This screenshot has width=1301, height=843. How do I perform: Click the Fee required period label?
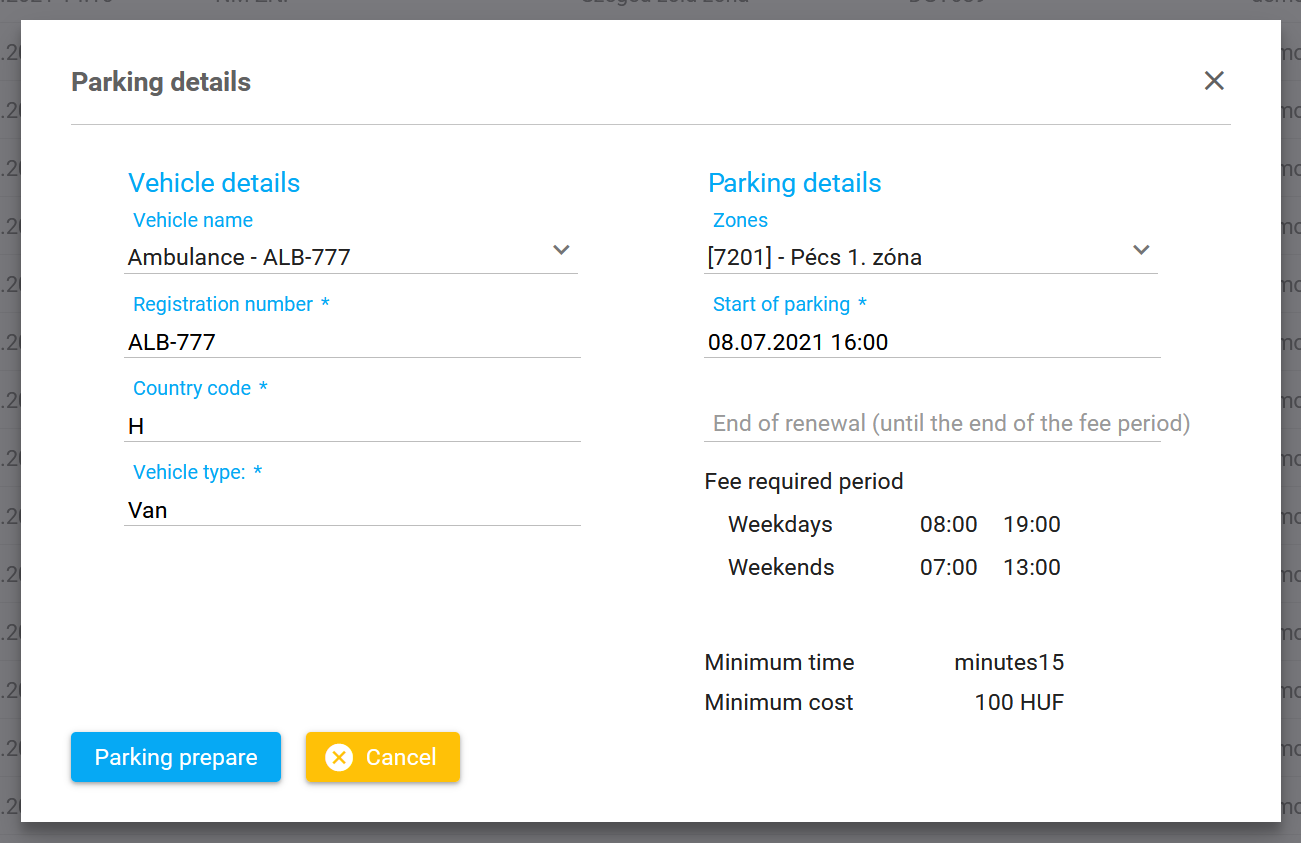pos(804,481)
